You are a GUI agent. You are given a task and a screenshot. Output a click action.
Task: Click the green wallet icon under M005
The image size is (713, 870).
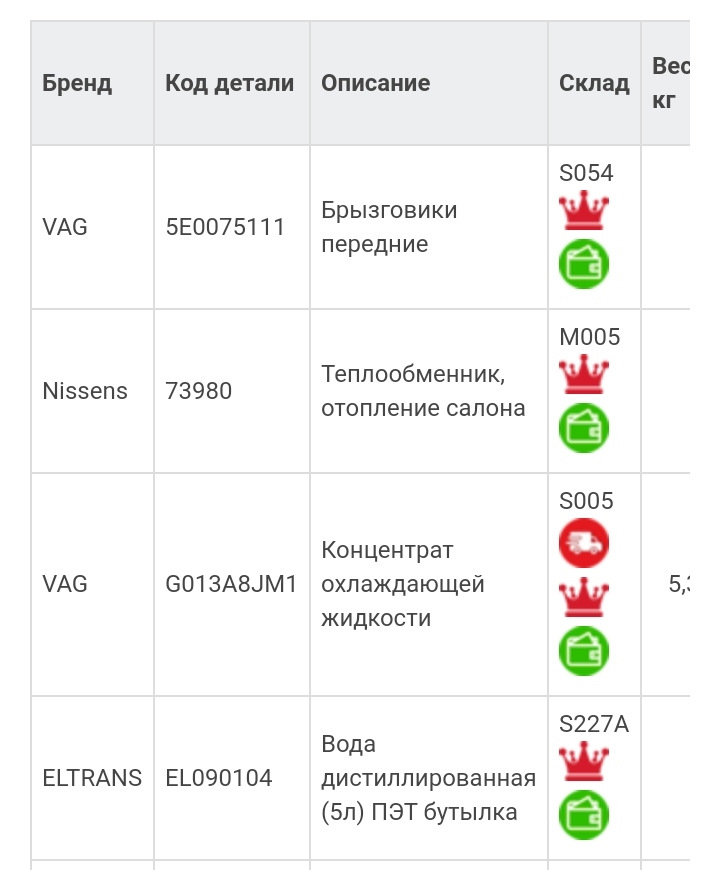(x=584, y=428)
